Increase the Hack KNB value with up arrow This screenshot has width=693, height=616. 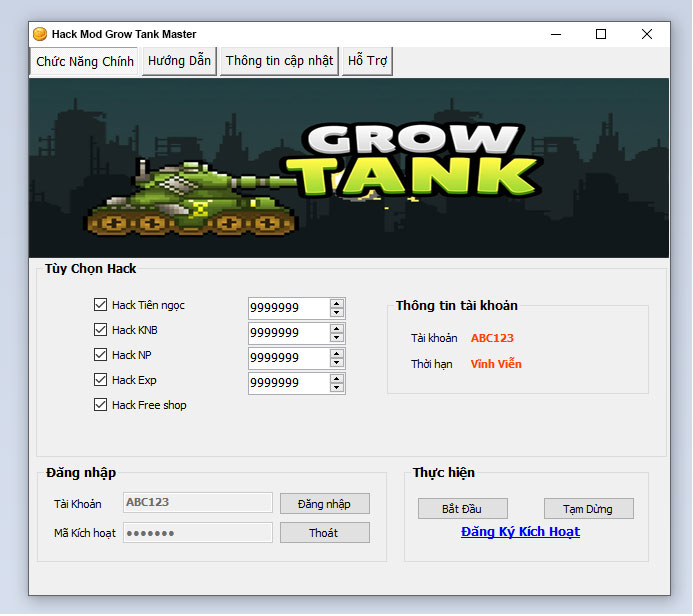pyautogui.click(x=337, y=329)
